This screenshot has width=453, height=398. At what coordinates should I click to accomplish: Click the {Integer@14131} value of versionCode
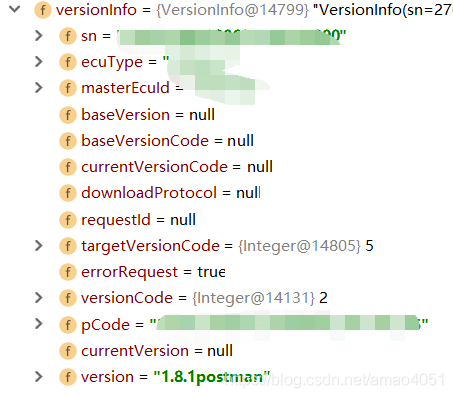[x=253, y=298]
